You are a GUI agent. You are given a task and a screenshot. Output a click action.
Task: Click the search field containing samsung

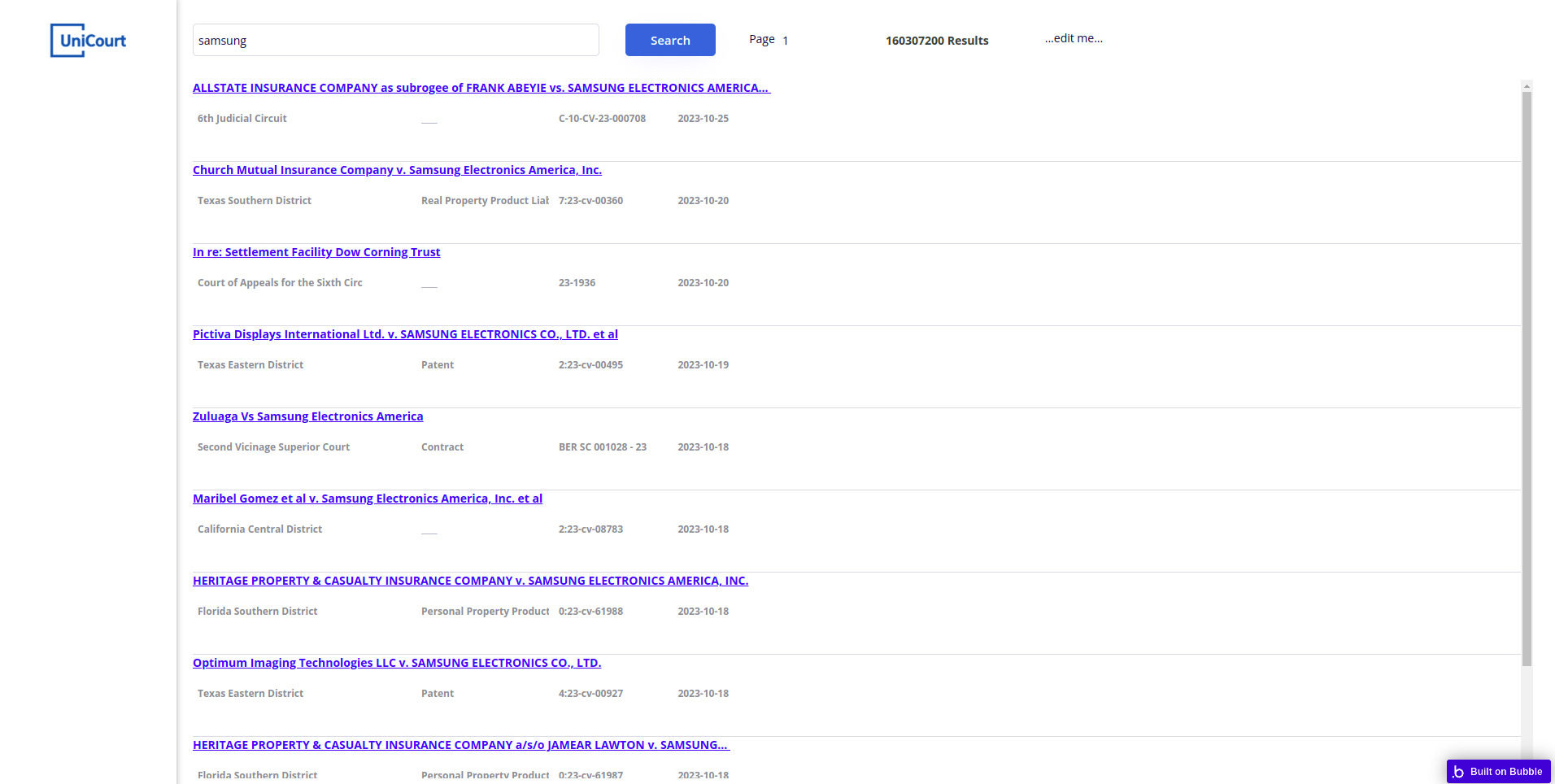395,40
